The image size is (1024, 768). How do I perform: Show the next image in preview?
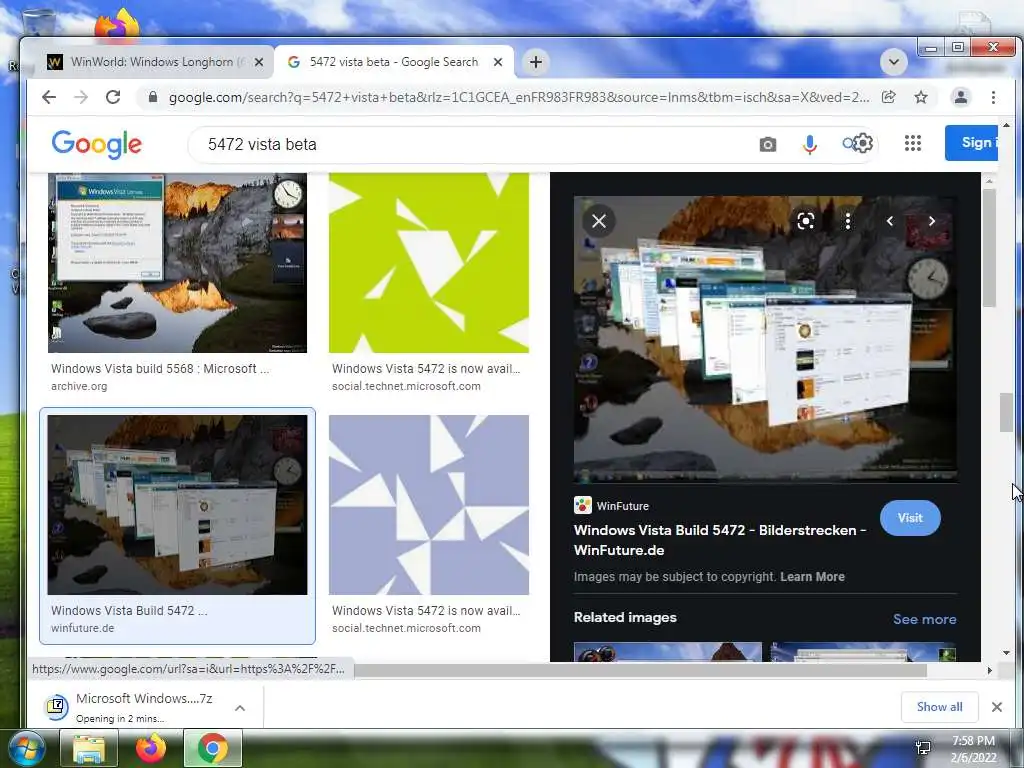point(932,221)
